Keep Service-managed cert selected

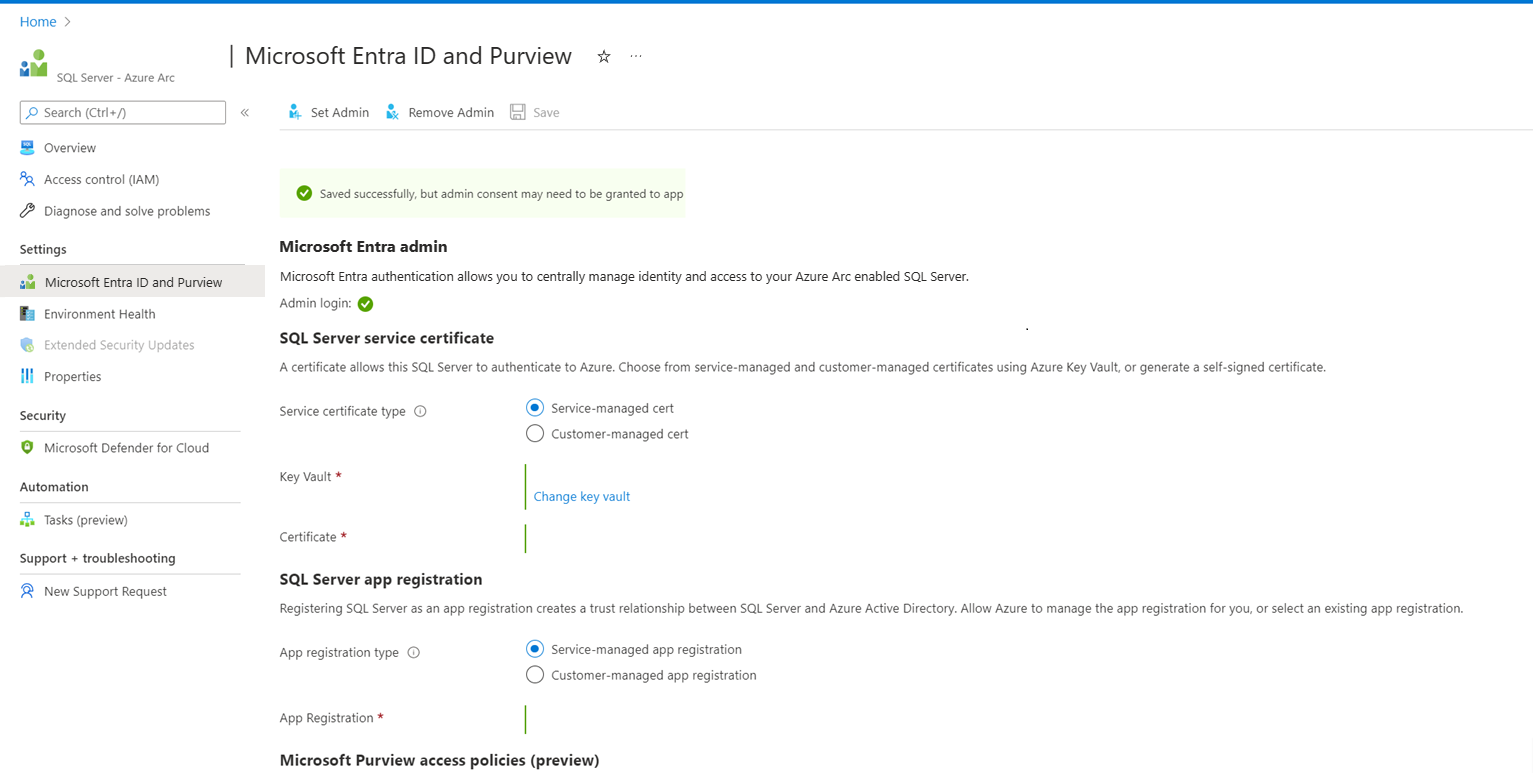pos(535,407)
